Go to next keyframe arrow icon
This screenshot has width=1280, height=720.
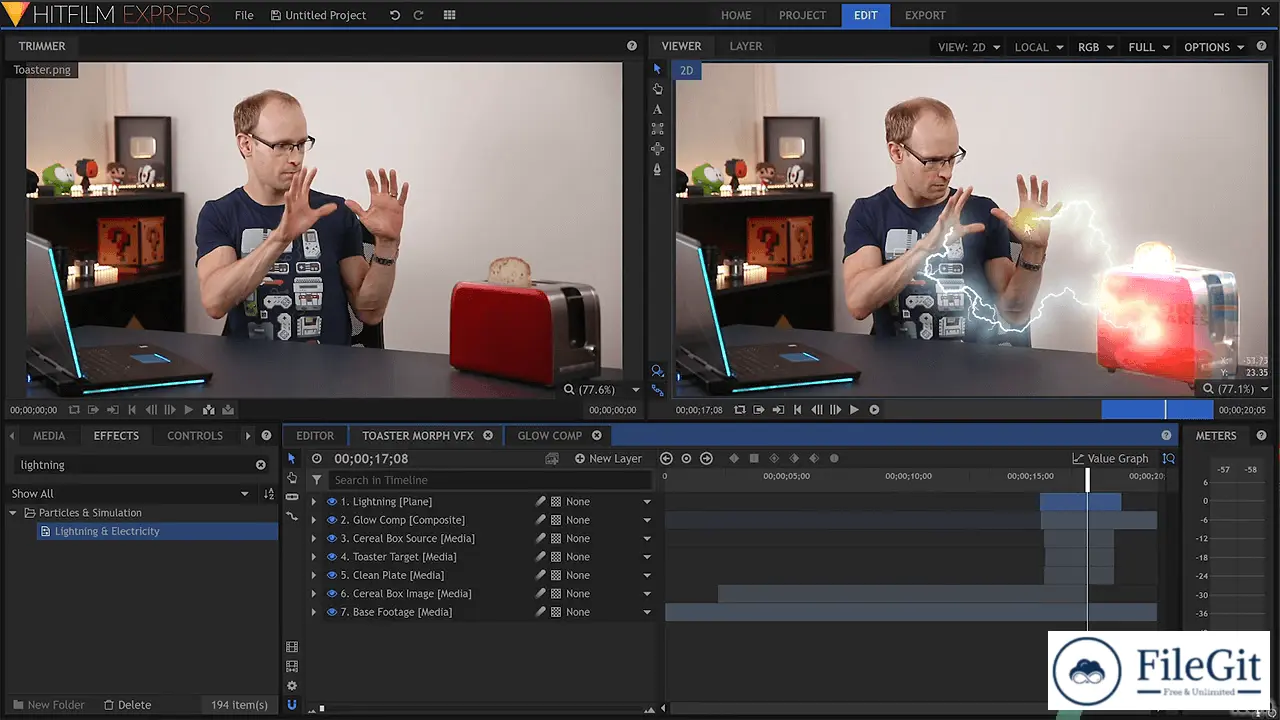click(x=706, y=458)
